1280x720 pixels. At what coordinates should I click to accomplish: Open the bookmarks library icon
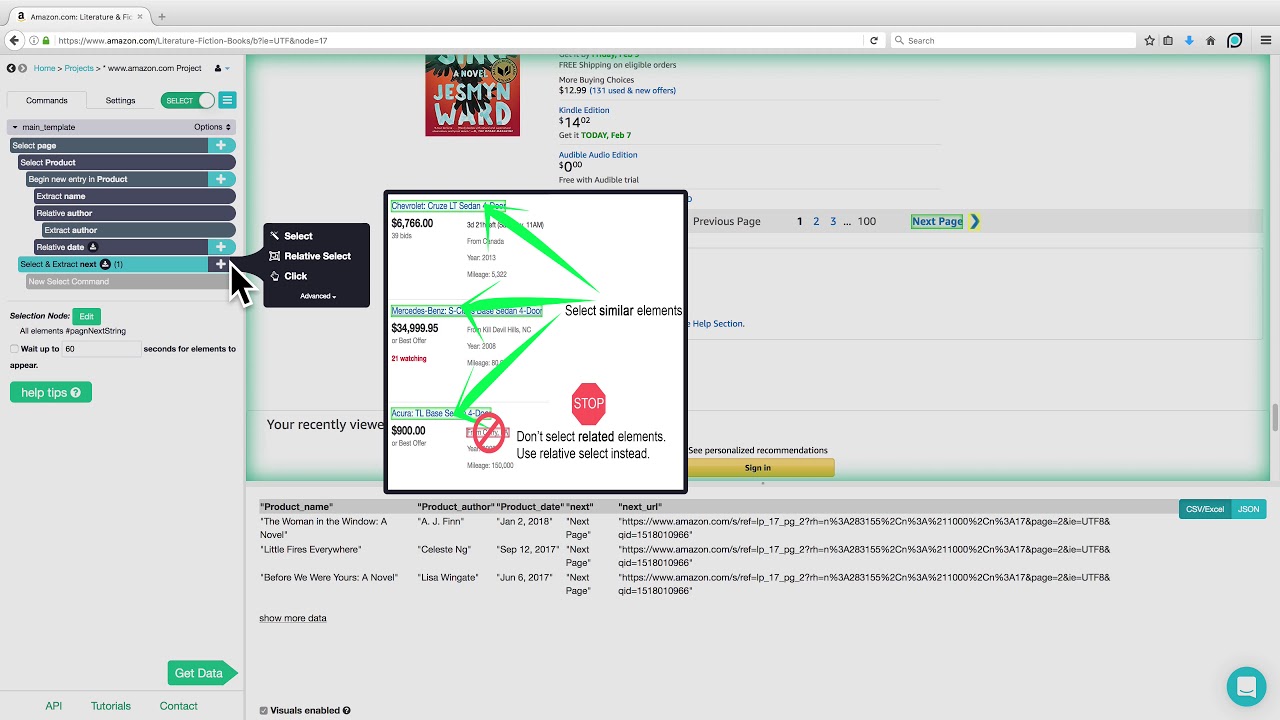click(1168, 41)
